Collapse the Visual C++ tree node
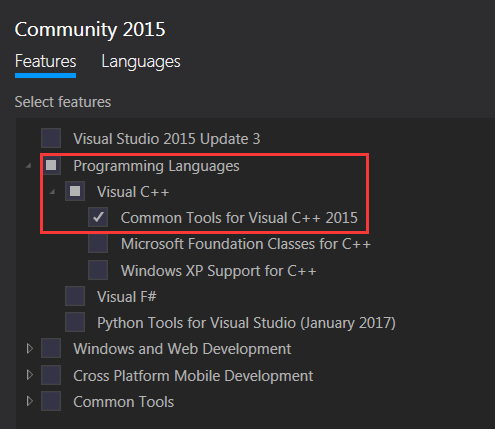This screenshot has width=495, height=429. click(x=52, y=192)
